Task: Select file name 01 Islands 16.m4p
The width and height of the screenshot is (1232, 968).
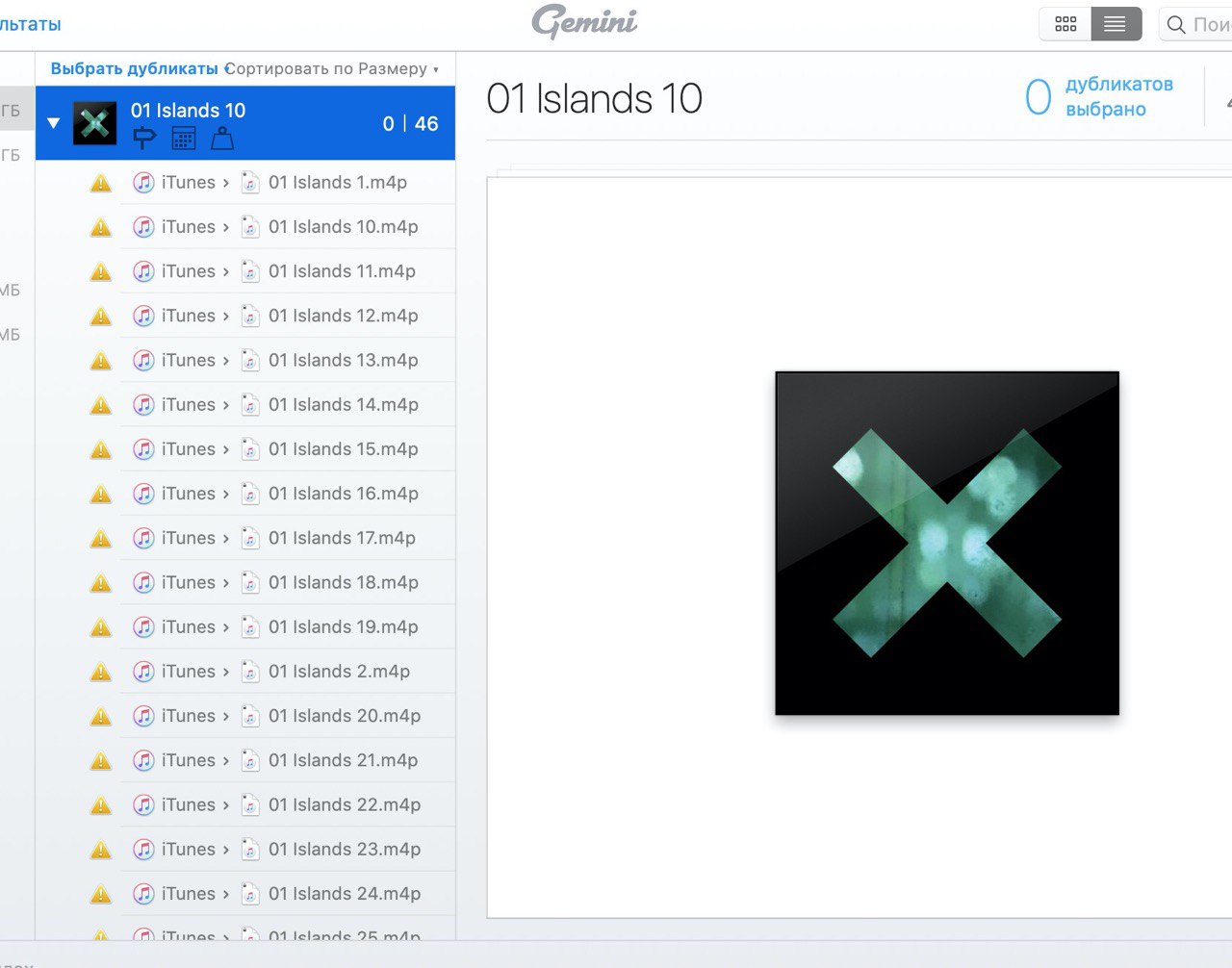Action: [344, 493]
